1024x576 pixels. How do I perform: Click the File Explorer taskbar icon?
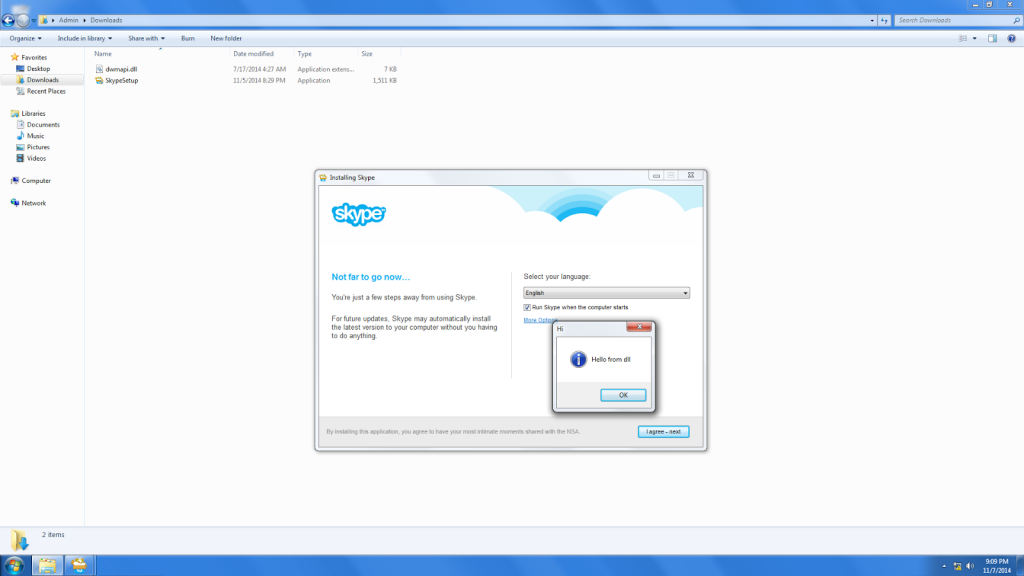(47, 566)
